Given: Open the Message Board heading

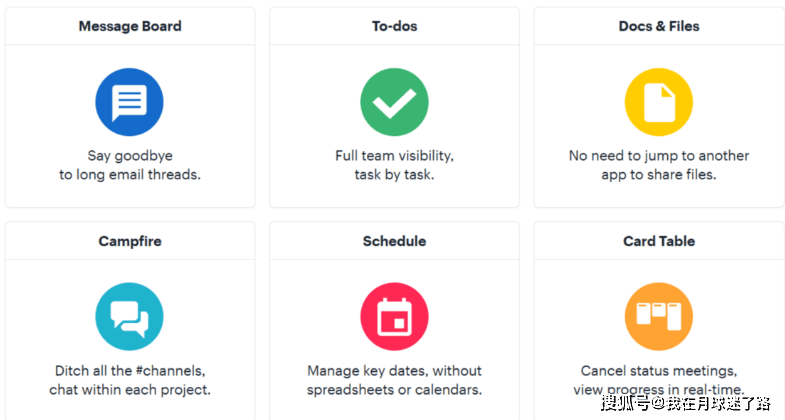Looking at the screenshot, I should click(130, 26).
